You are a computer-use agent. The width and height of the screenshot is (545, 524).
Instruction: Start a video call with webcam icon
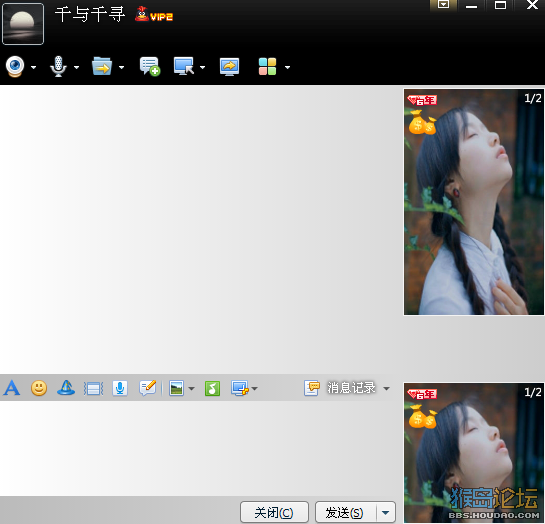[15, 66]
